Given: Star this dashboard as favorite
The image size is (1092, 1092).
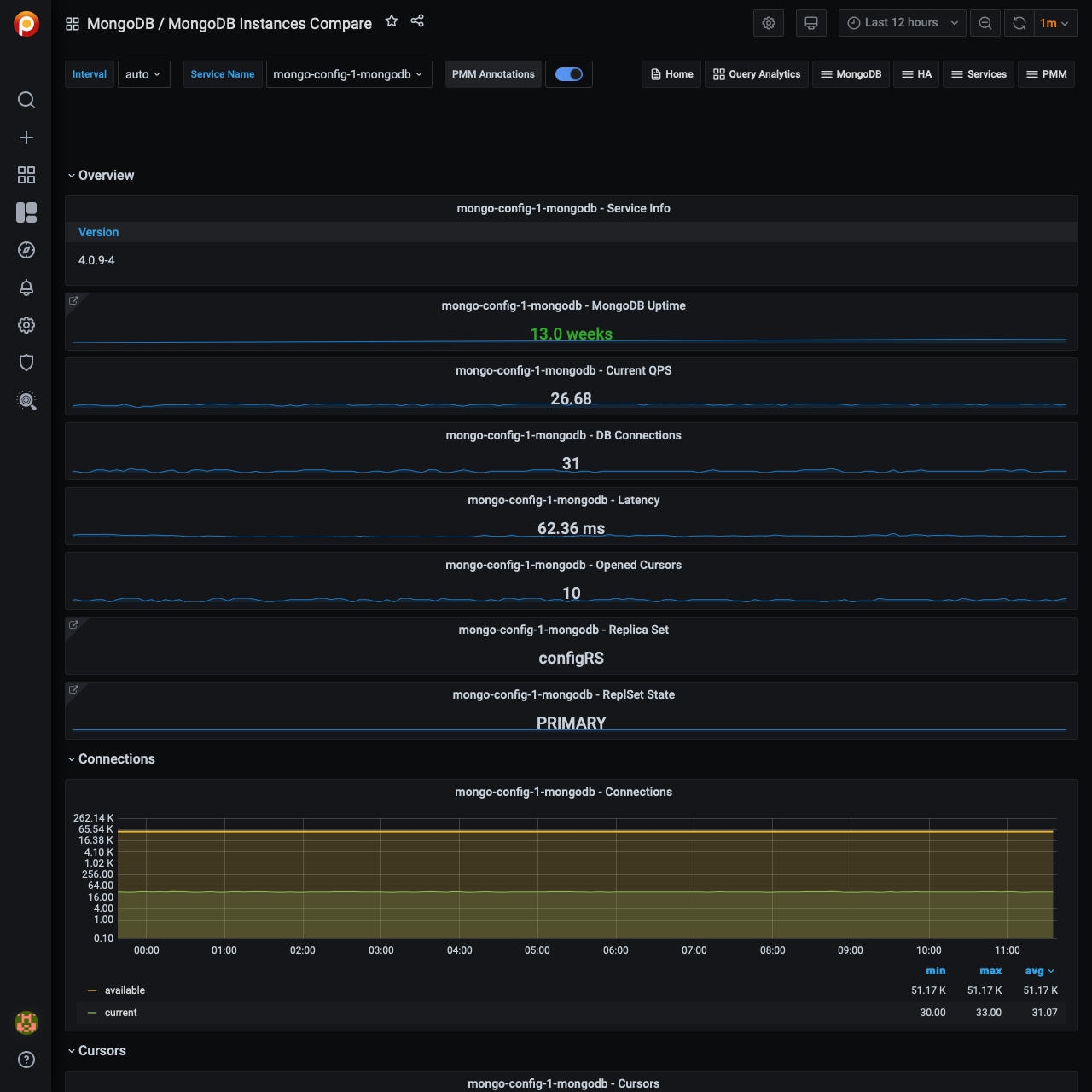Looking at the screenshot, I should [392, 20].
